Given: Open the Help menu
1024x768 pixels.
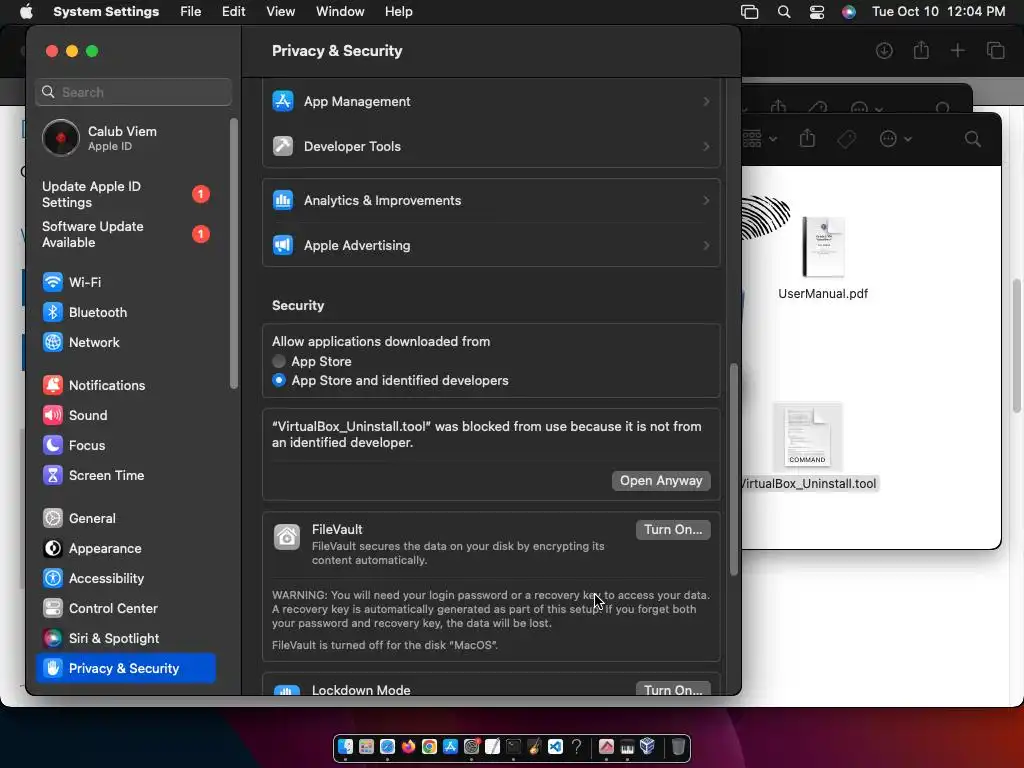Looking at the screenshot, I should click(x=398, y=12).
